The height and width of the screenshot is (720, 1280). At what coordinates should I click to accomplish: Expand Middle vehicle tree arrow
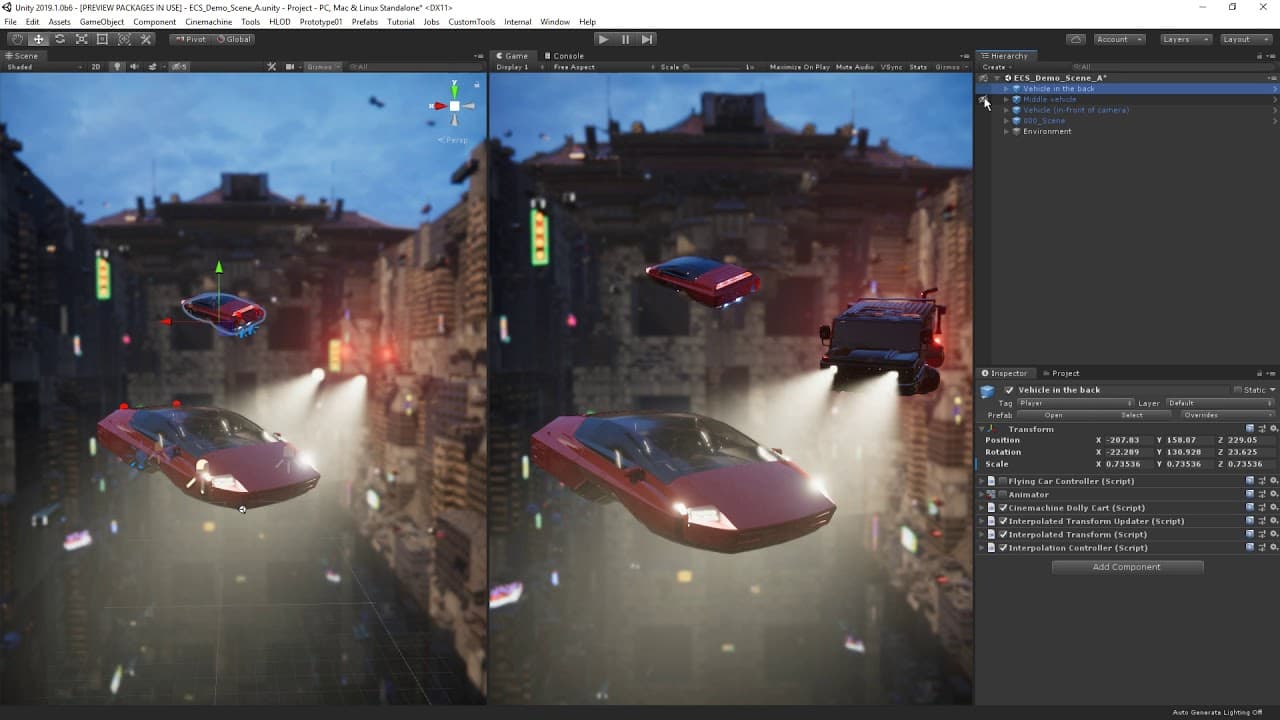(x=1006, y=99)
